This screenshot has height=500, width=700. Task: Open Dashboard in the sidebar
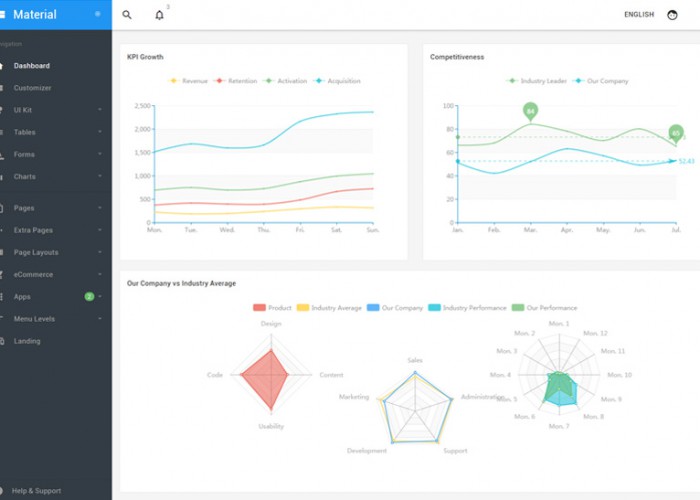coord(32,66)
